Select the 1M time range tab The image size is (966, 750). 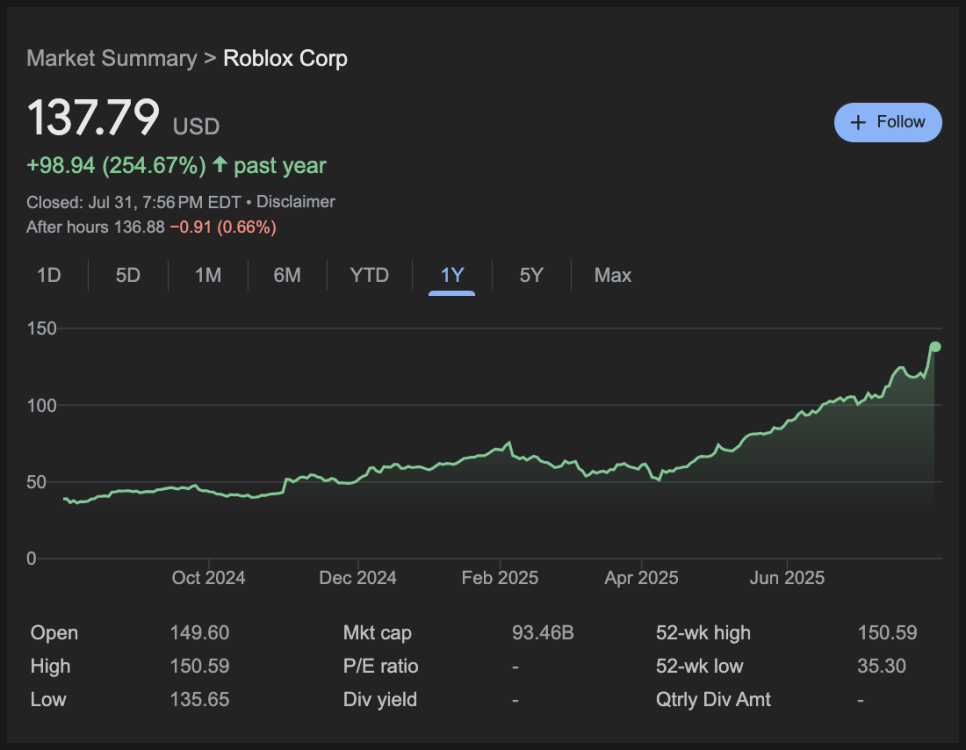208,275
